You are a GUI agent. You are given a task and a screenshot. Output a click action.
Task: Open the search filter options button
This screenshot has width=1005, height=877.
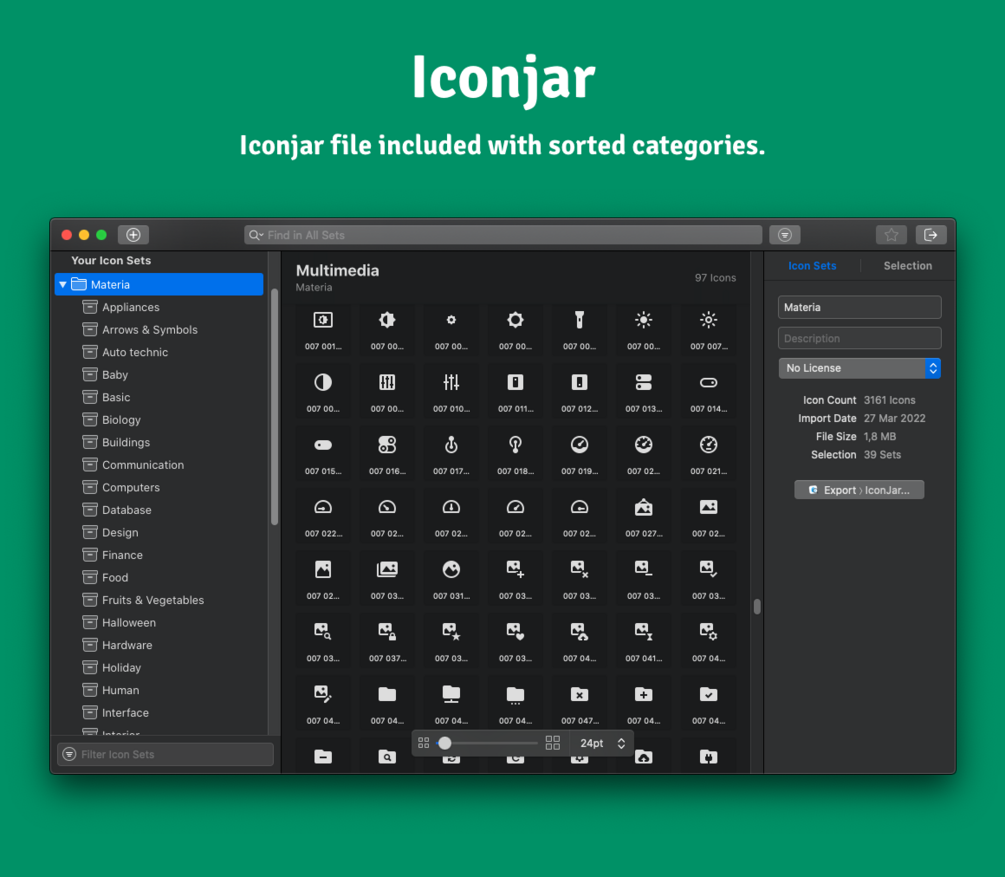coord(785,235)
